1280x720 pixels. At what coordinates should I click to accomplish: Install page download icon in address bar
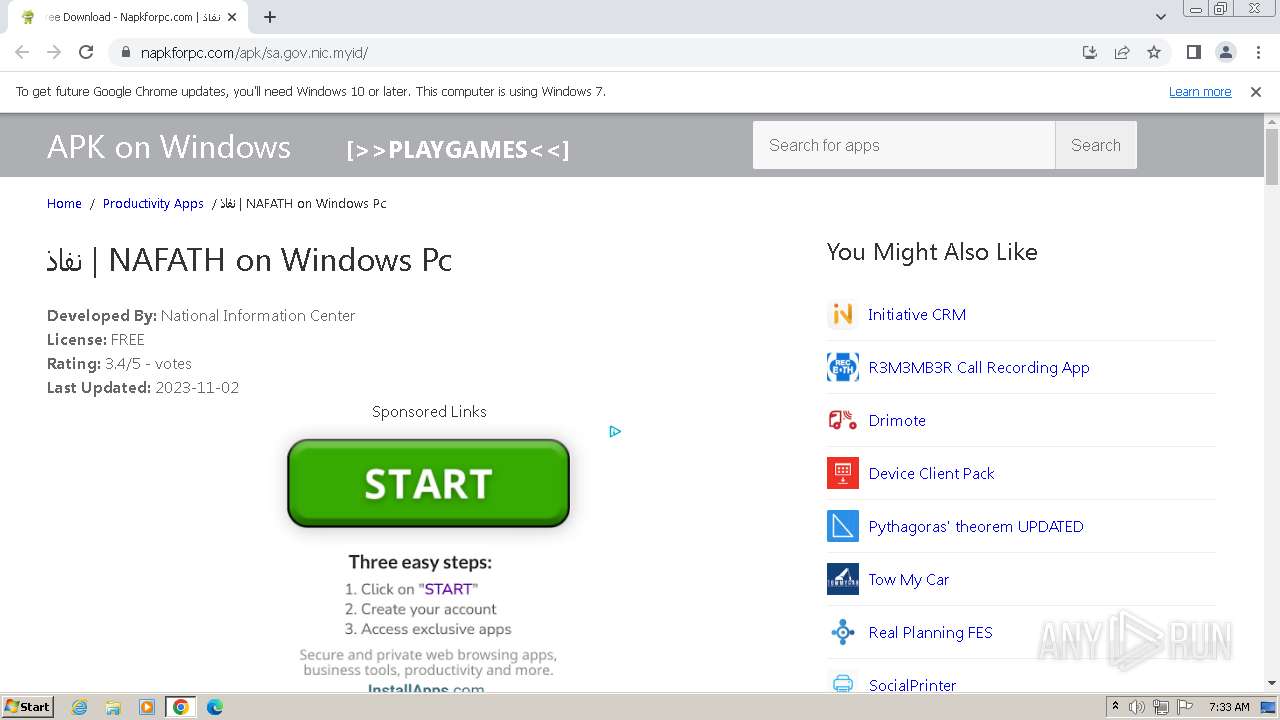pyautogui.click(x=1090, y=52)
